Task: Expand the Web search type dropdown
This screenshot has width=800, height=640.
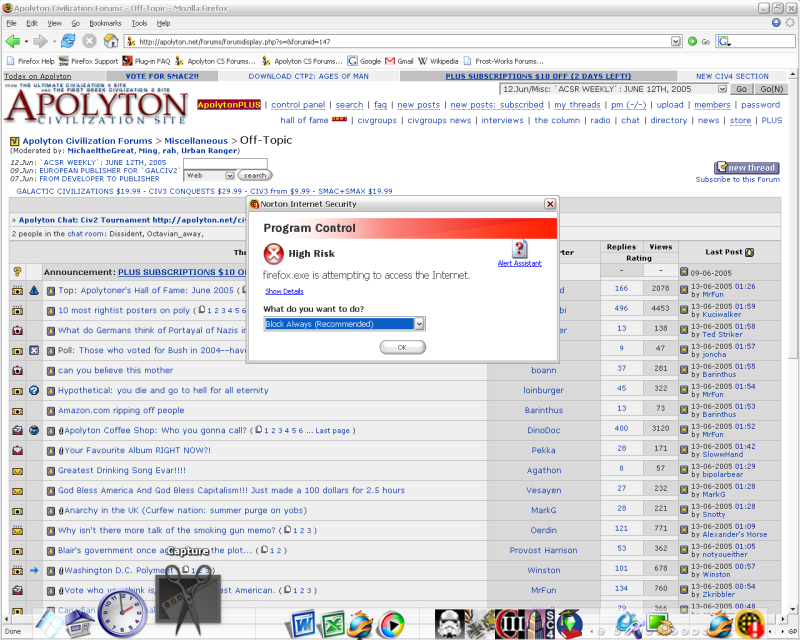Action: 229,175
